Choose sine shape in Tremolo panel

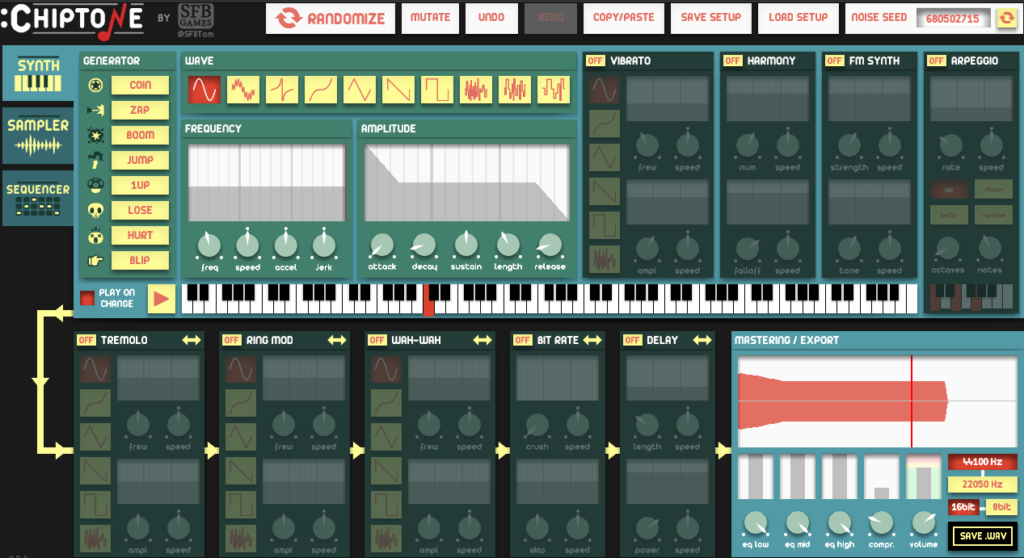click(95, 370)
